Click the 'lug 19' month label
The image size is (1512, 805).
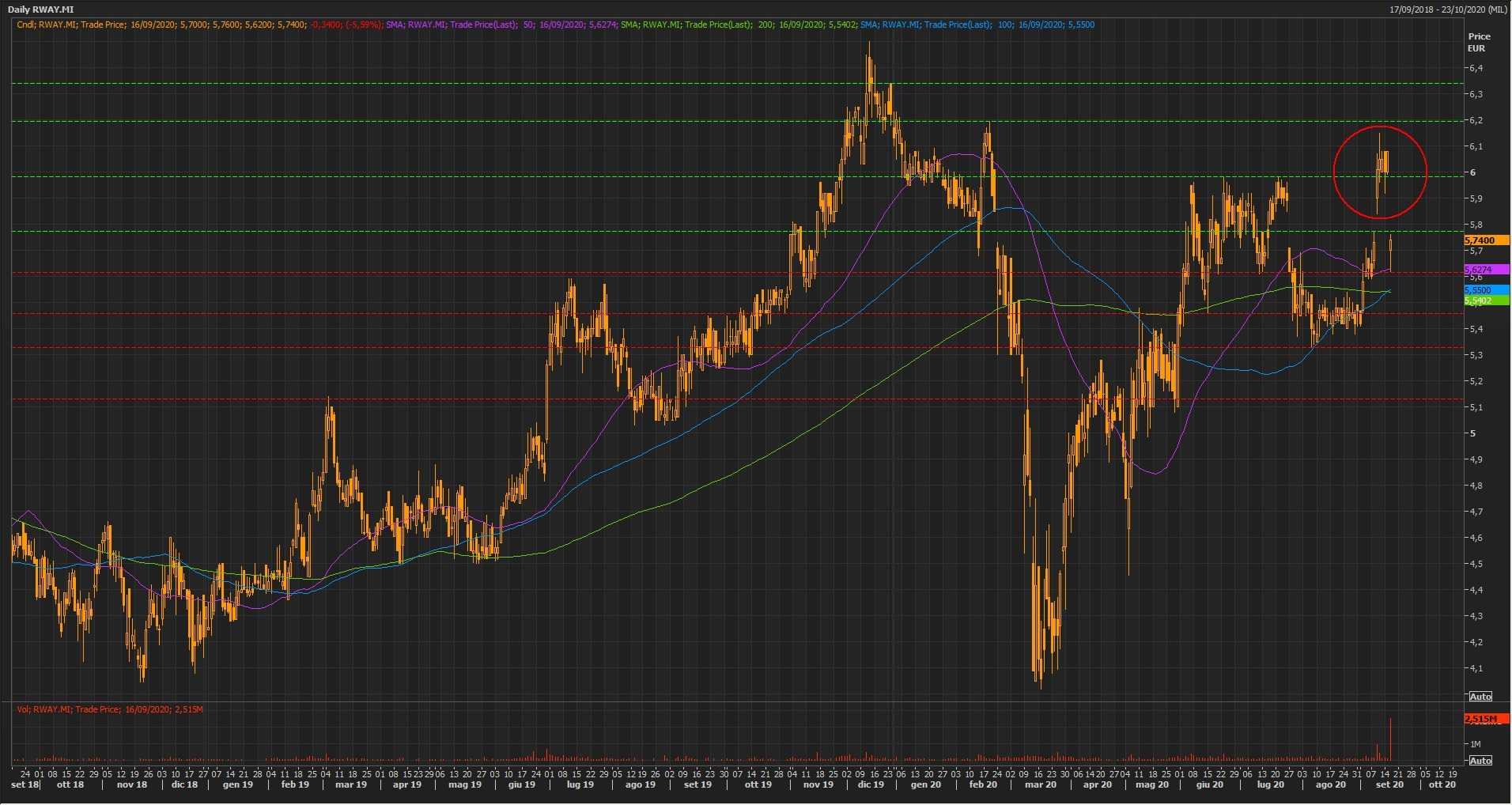pos(580,784)
